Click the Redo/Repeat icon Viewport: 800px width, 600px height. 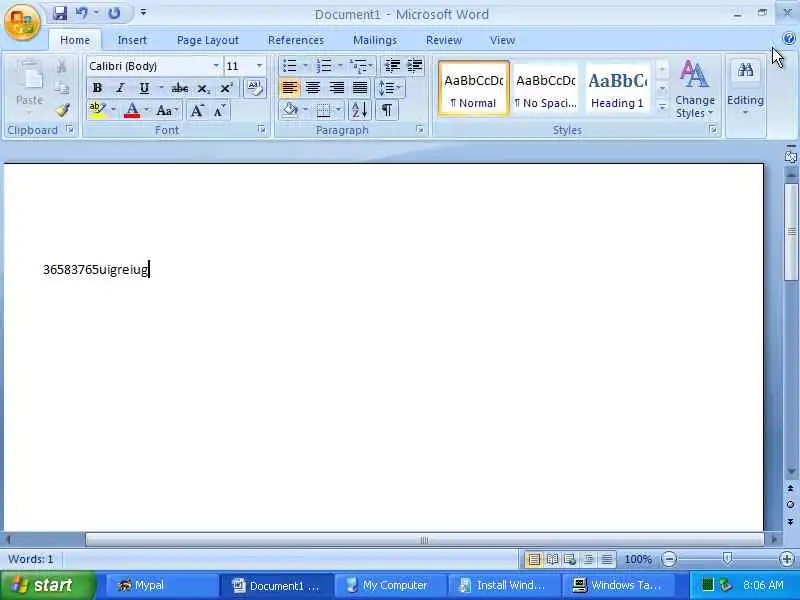tap(114, 13)
